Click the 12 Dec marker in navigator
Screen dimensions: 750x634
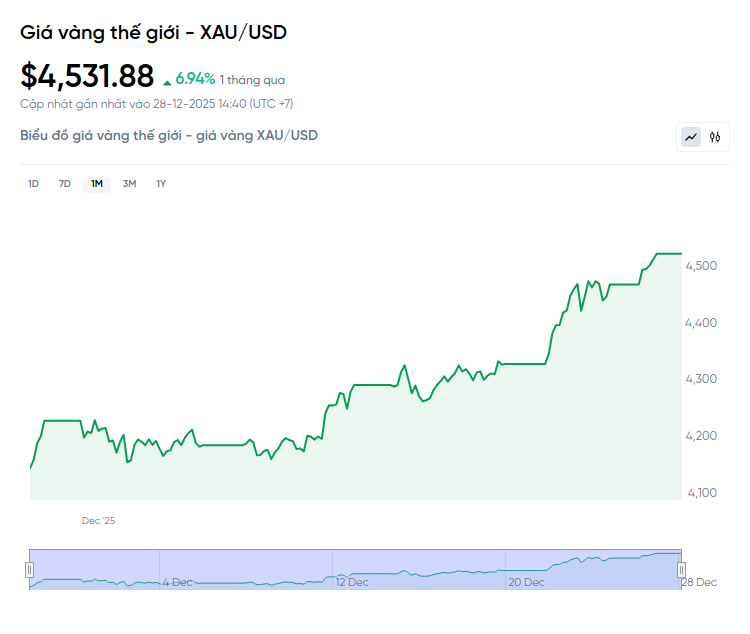352,581
